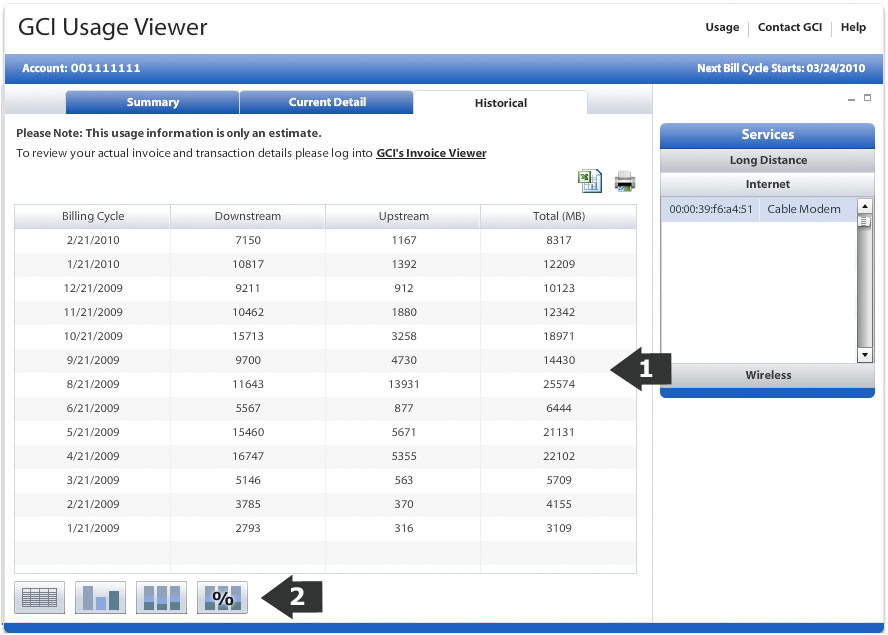Image resolution: width=888 pixels, height=635 pixels.
Task: Open the Help page
Action: pos(853,27)
